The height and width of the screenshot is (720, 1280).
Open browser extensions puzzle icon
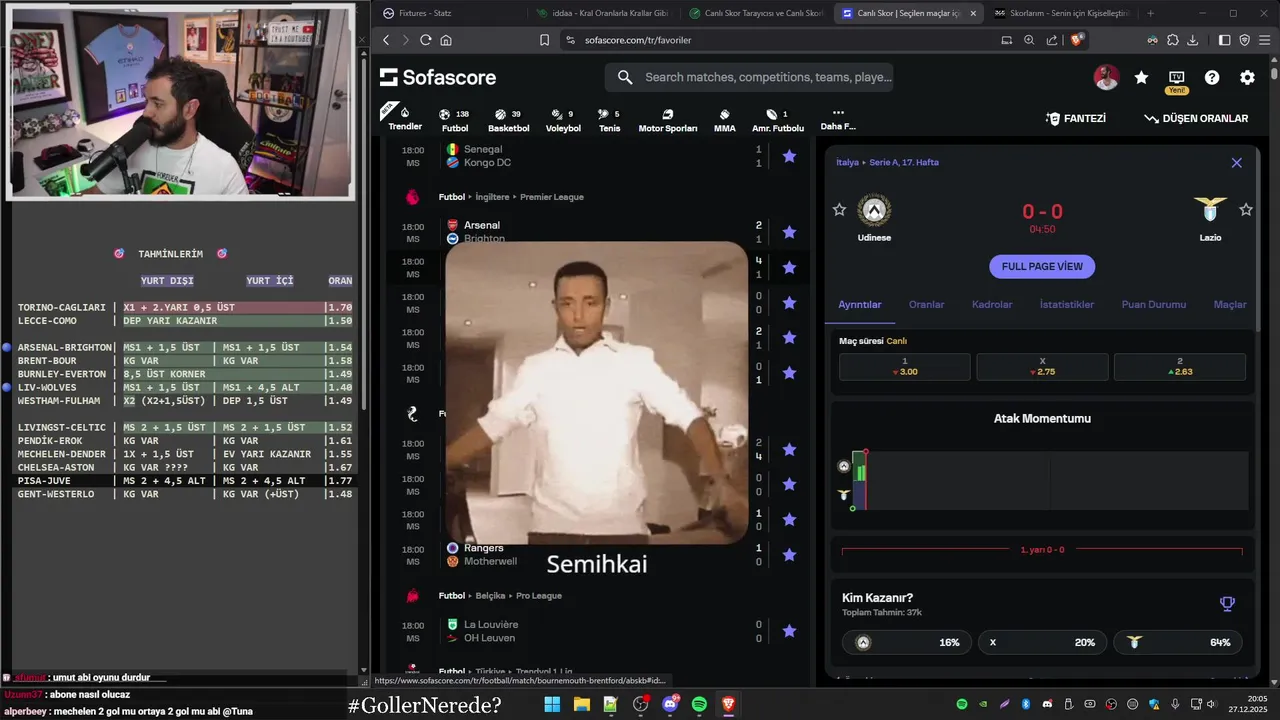(x=1173, y=40)
